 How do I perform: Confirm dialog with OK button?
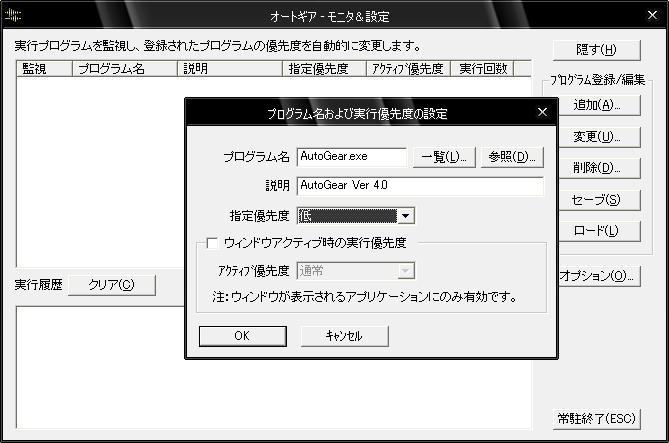point(243,336)
